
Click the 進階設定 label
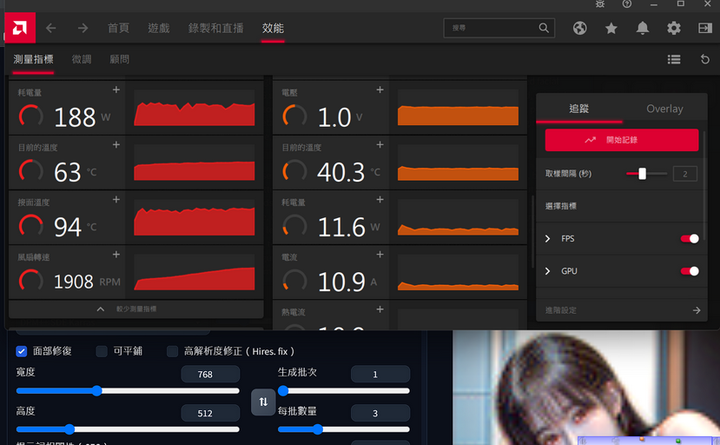pos(561,310)
